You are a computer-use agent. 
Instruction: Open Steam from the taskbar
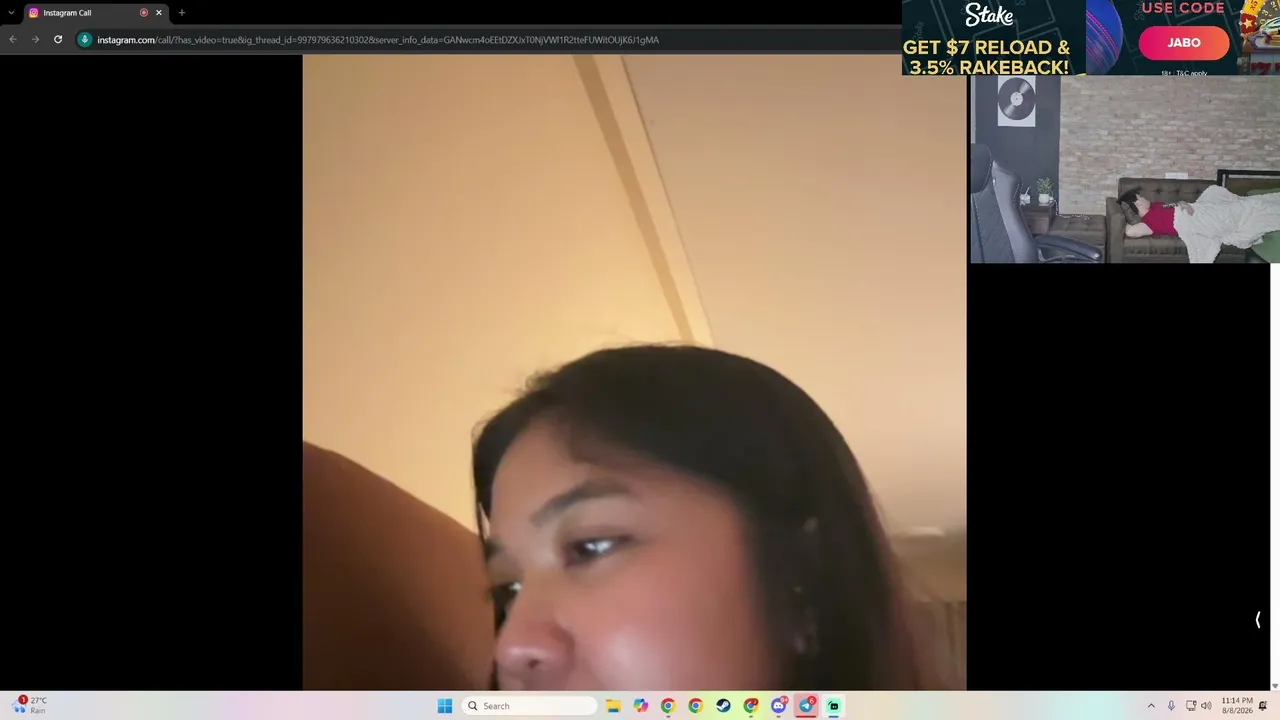pyautogui.click(x=723, y=706)
